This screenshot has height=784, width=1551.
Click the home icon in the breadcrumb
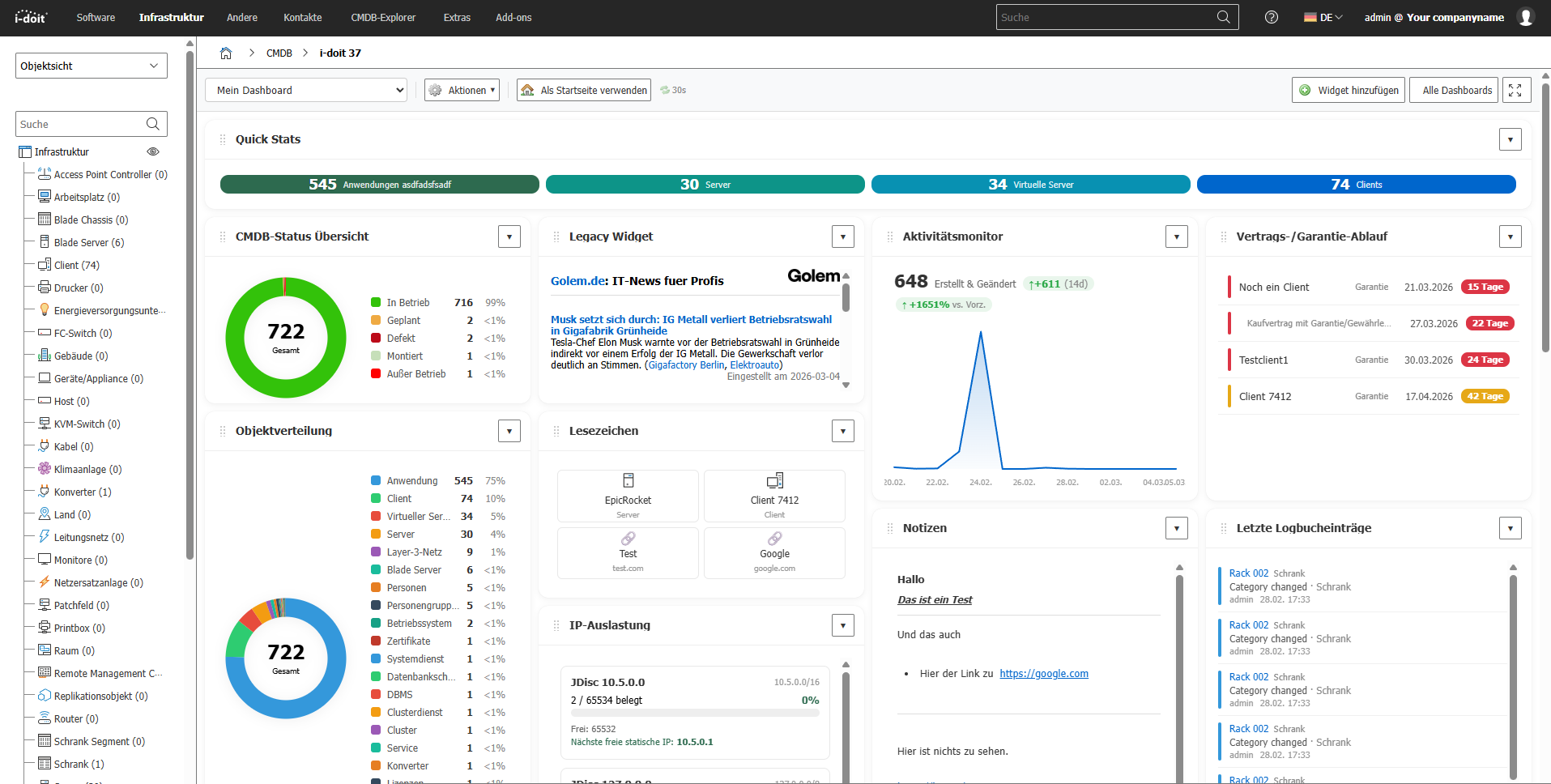(x=226, y=53)
